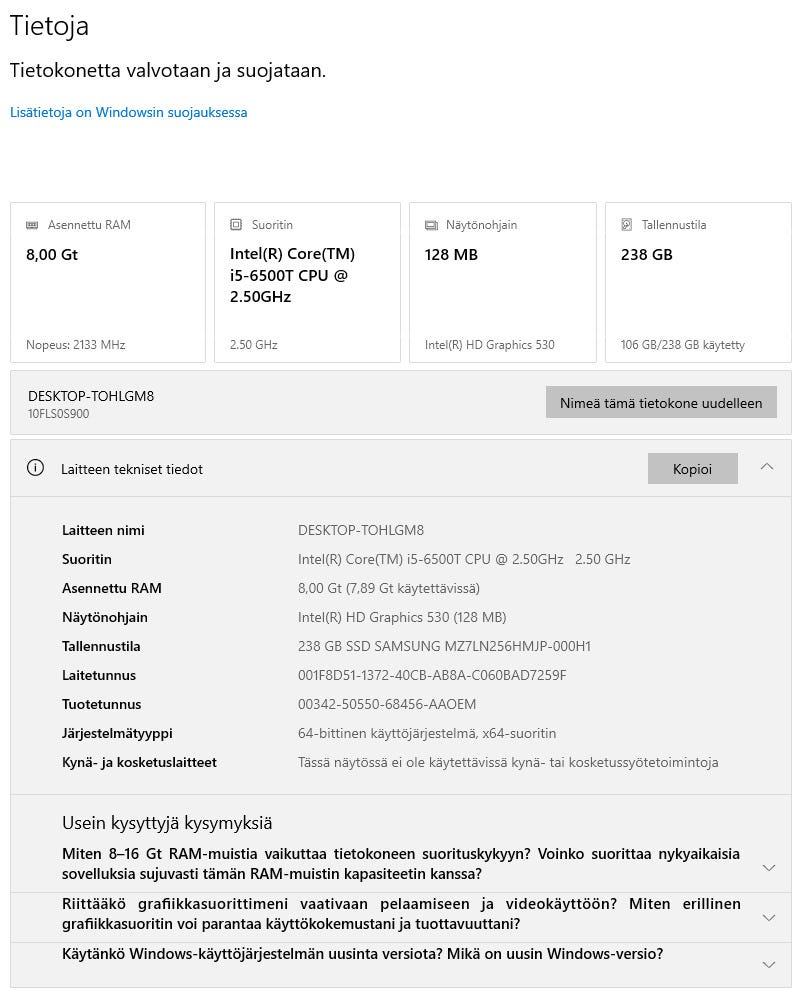The height and width of the screenshot is (991, 808).
Task: Click Nimeä tämä tietokone uudelleen button
Action: 661,403
